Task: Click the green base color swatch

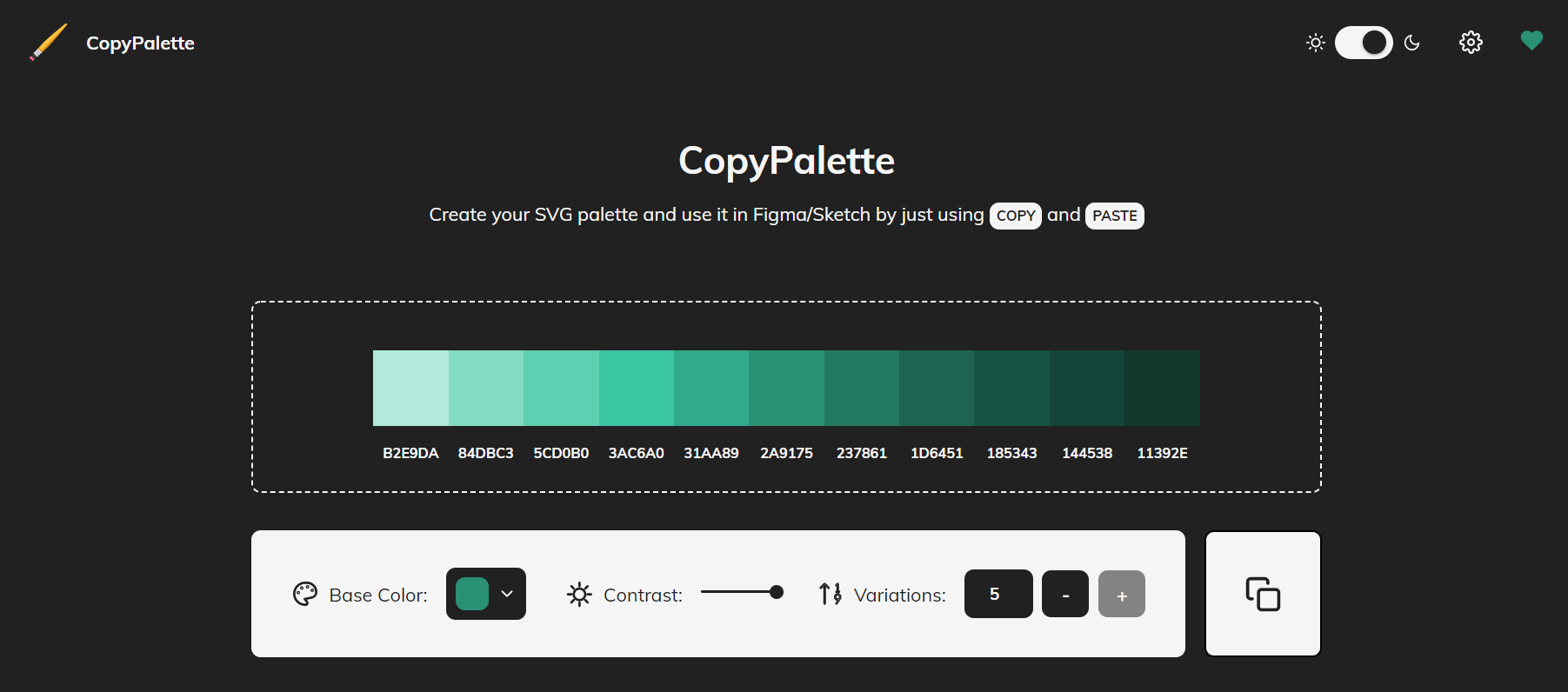Action: coord(472,594)
